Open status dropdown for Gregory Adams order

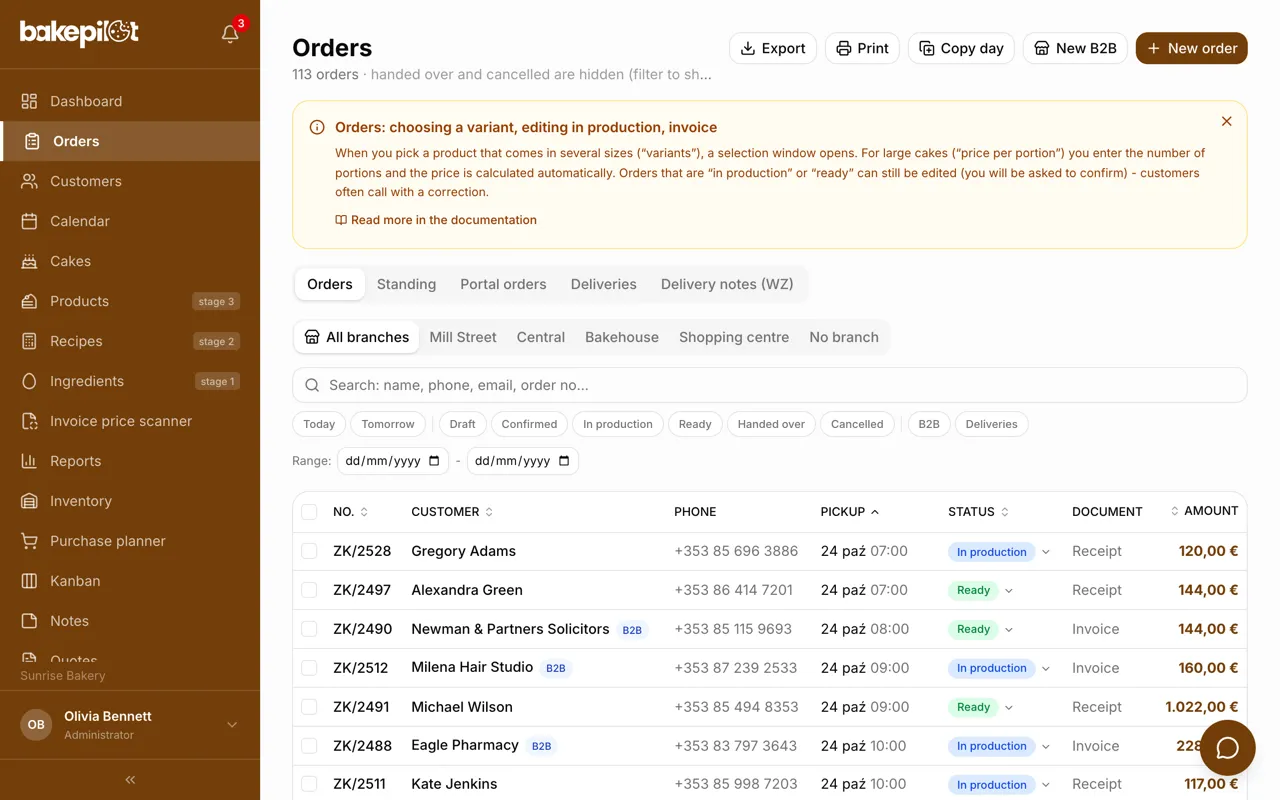pyautogui.click(x=1046, y=552)
